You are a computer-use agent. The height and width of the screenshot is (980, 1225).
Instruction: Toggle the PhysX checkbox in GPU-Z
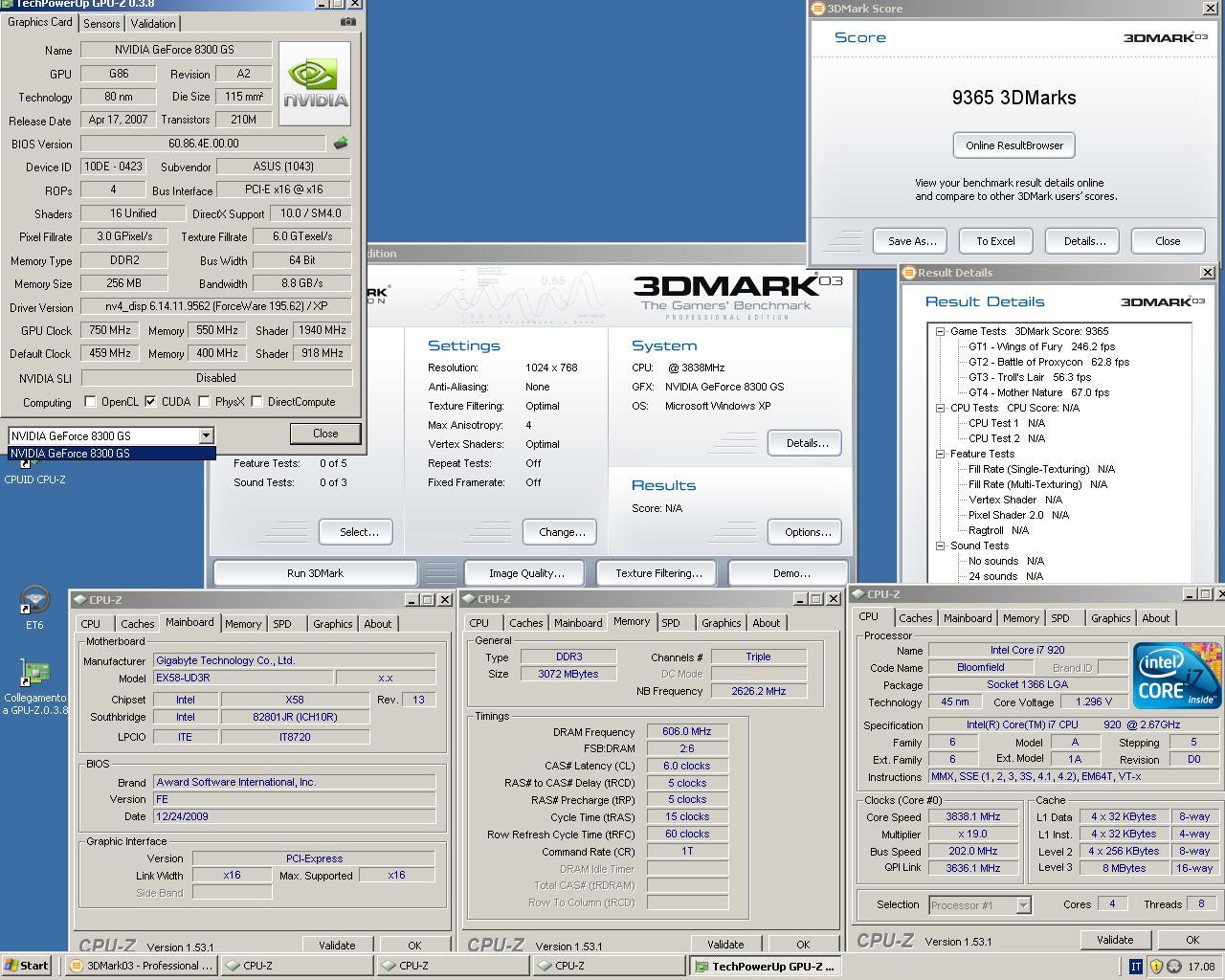coord(204,402)
